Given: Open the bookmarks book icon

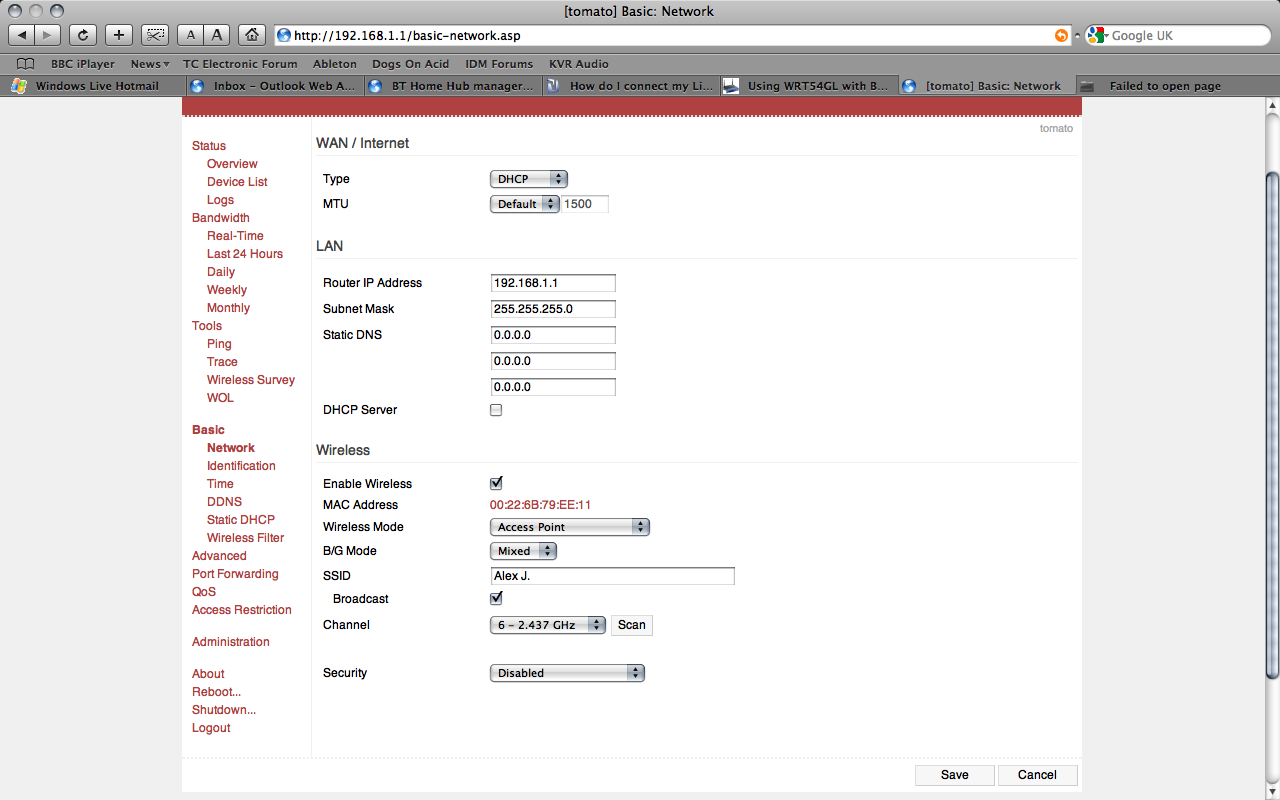Looking at the screenshot, I should [26, 64].
